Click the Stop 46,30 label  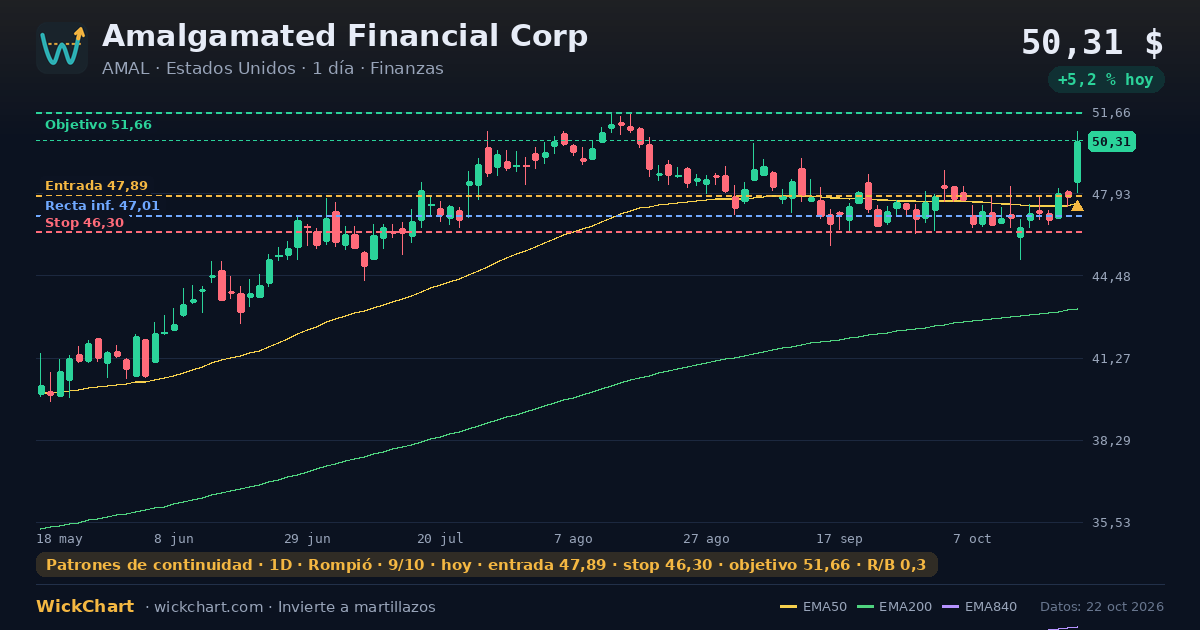coord(85,223)
